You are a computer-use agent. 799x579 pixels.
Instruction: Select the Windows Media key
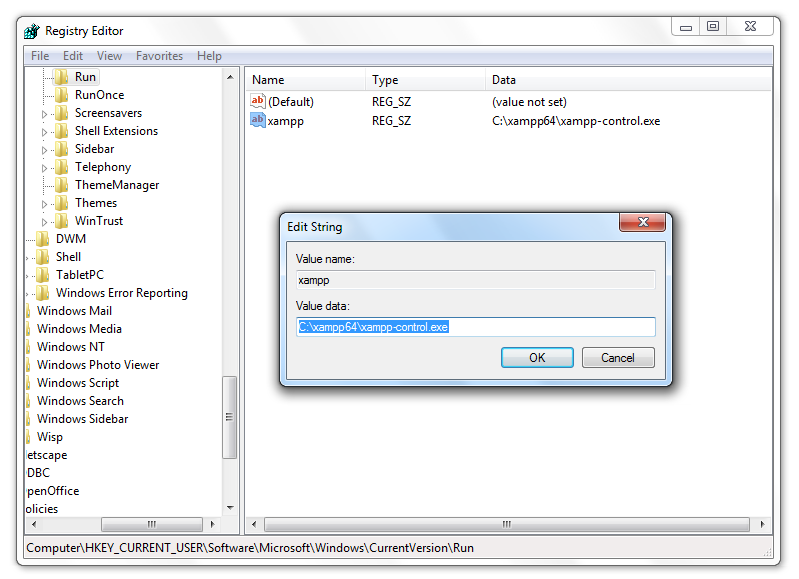[x=79, y=329]
